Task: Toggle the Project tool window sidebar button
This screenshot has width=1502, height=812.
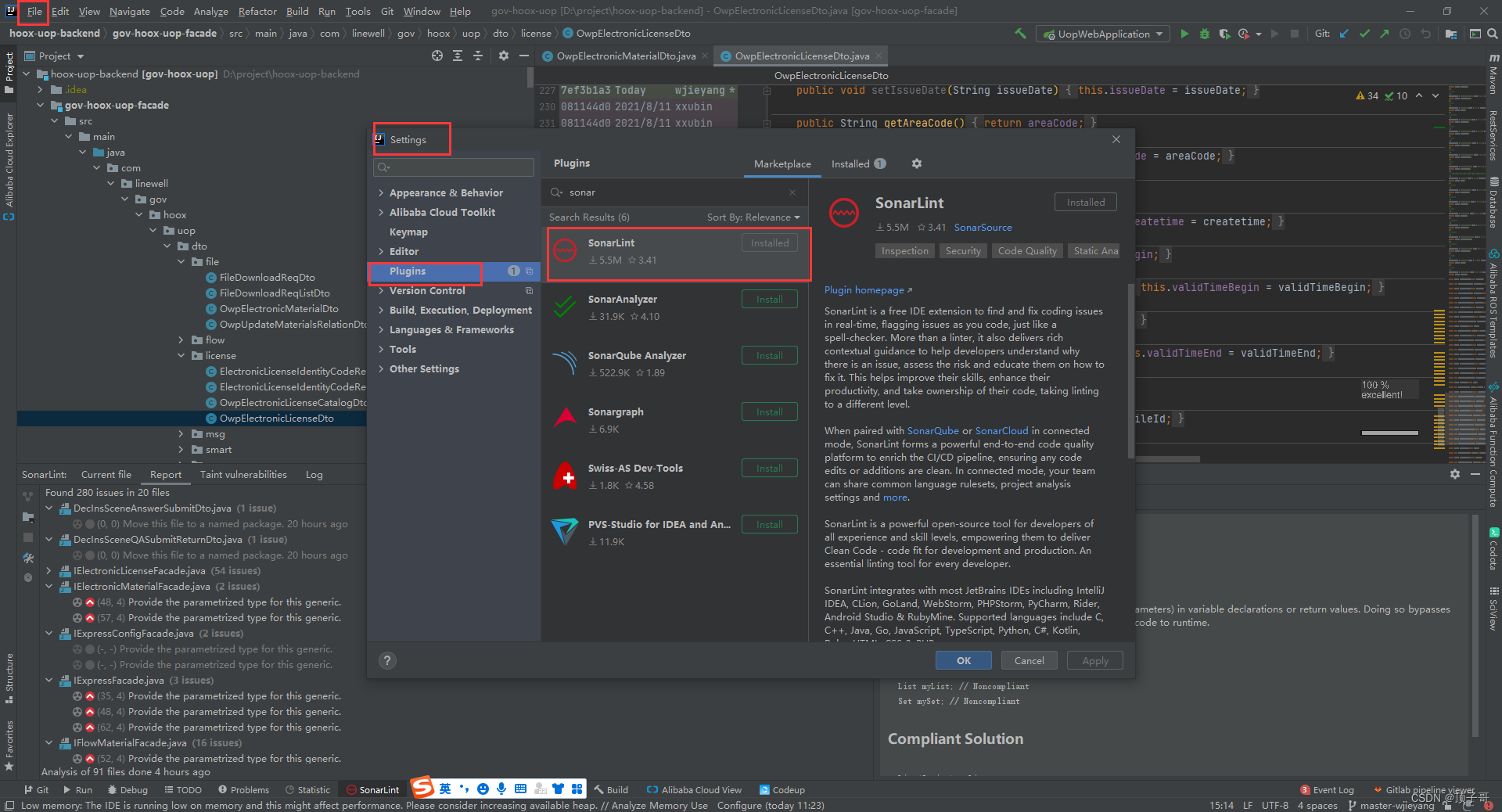Action: [x=9, y=72]
